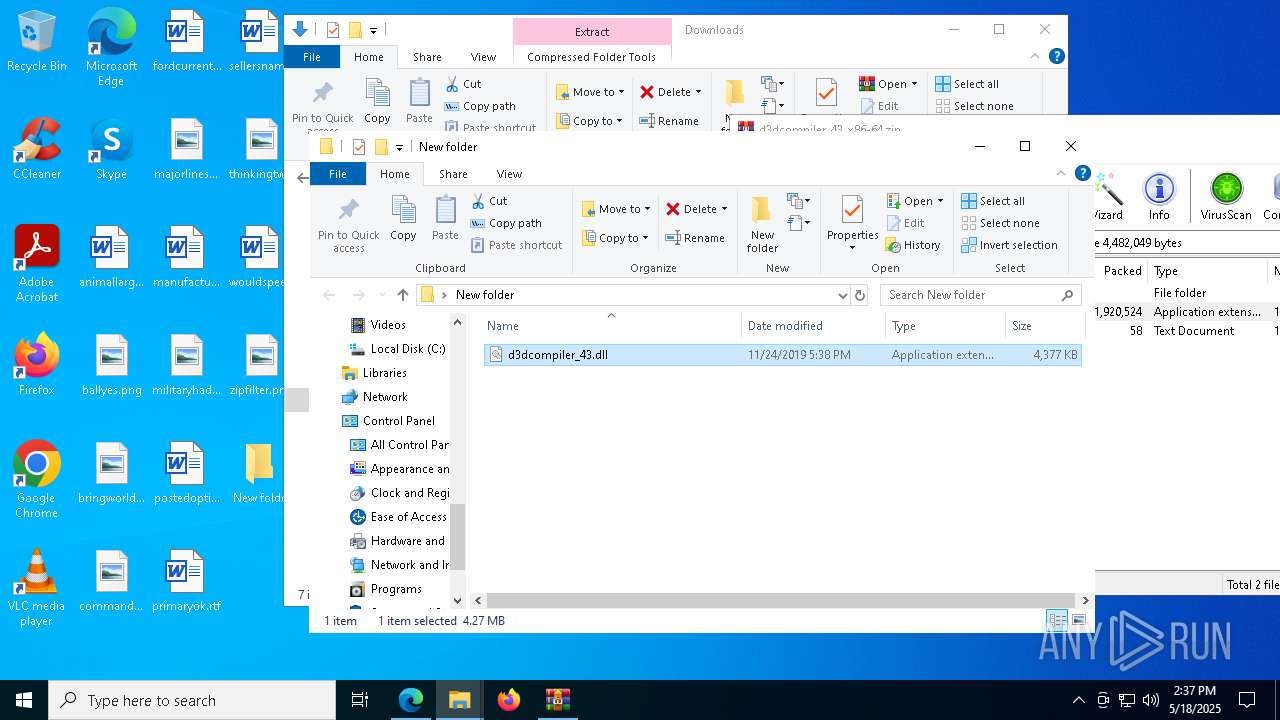Create a New folder via ribbon button
The width and height of the screenshot is (1280, 720).
tap(762, 224)
